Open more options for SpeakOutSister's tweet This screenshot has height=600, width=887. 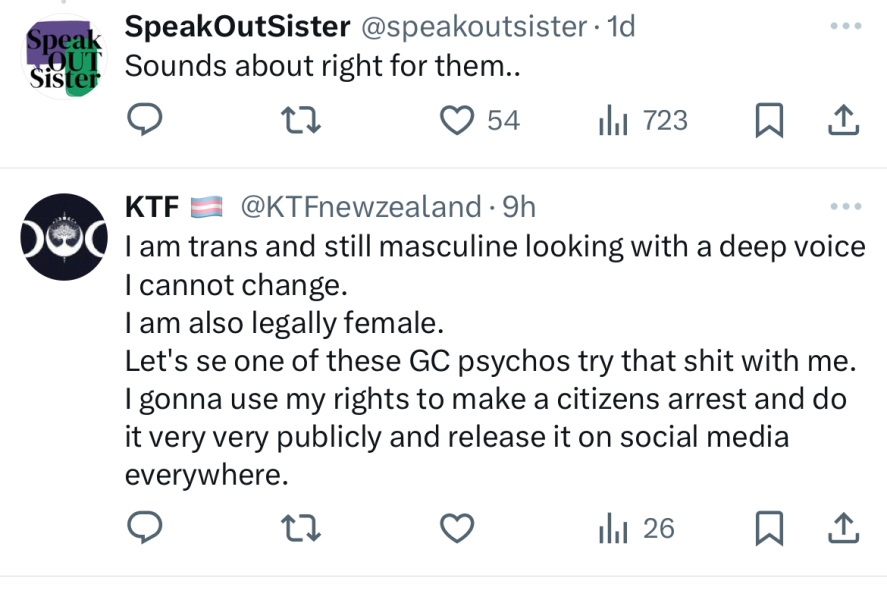845,26
